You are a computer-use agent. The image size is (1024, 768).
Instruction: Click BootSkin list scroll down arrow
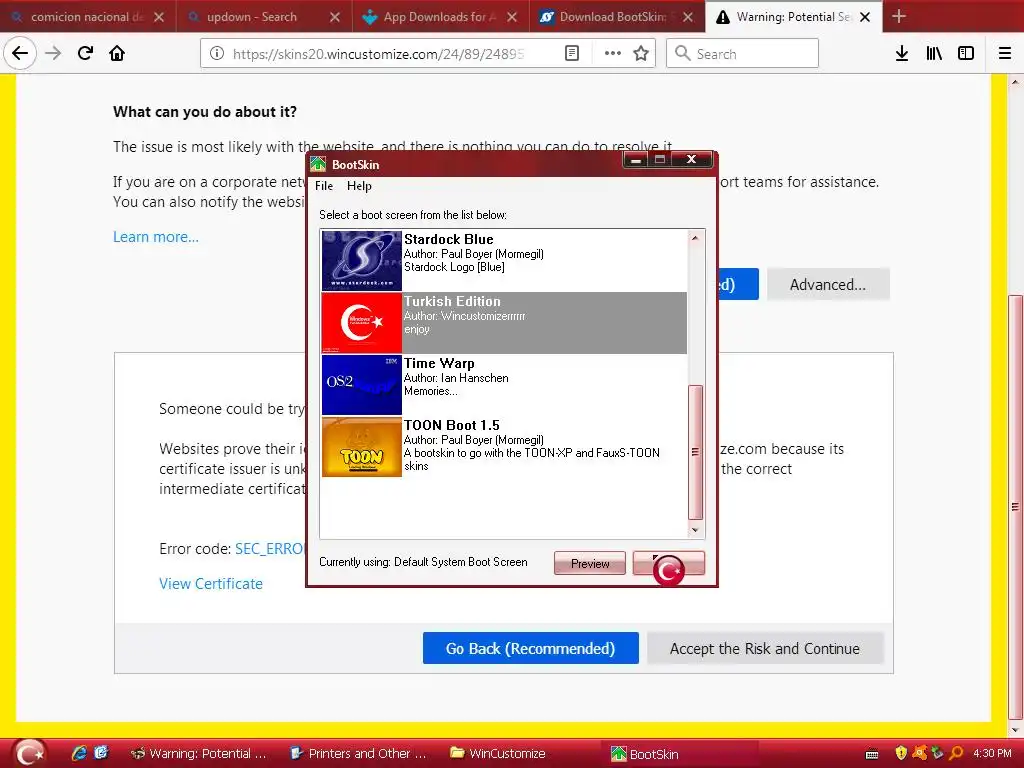[x=696, y=530]
